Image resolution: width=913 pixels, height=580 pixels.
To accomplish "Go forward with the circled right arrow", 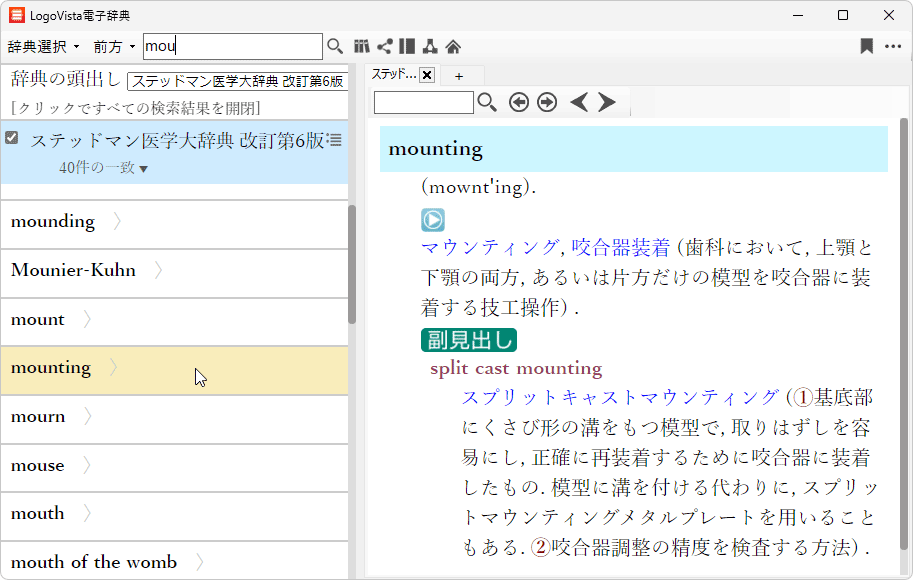I will coord(546,102).
